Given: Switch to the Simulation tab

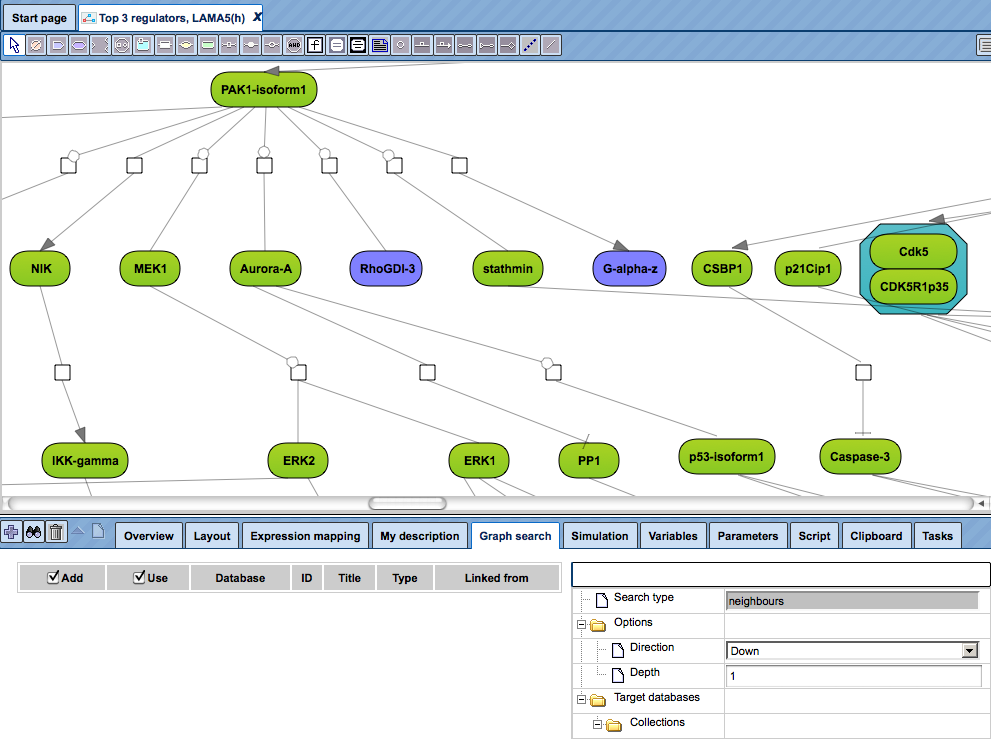Looking at the screenshot, I should point(600,535).
